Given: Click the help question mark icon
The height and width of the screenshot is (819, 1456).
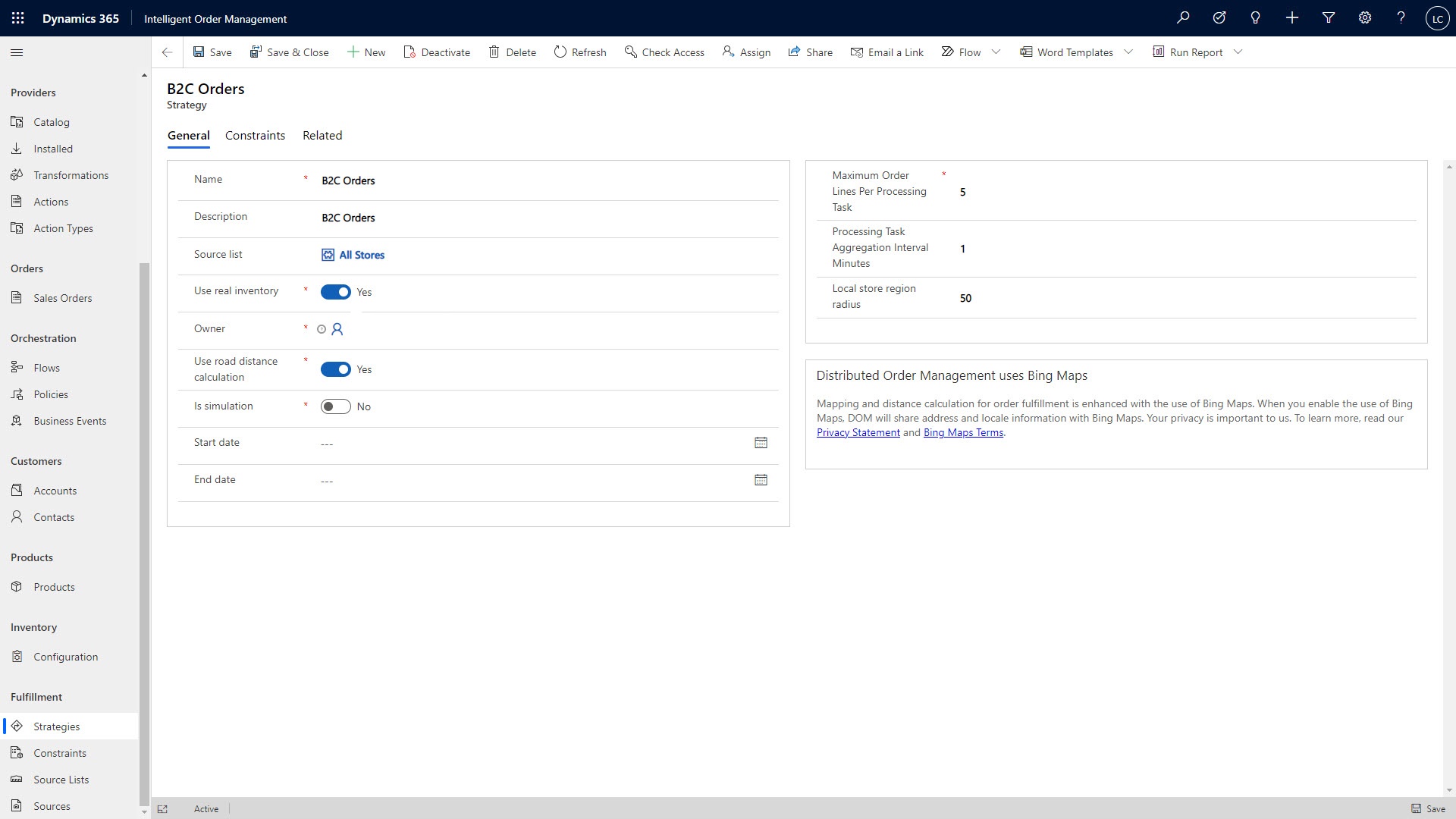Looking at the screenshot, I should [x=1401, y=18].
